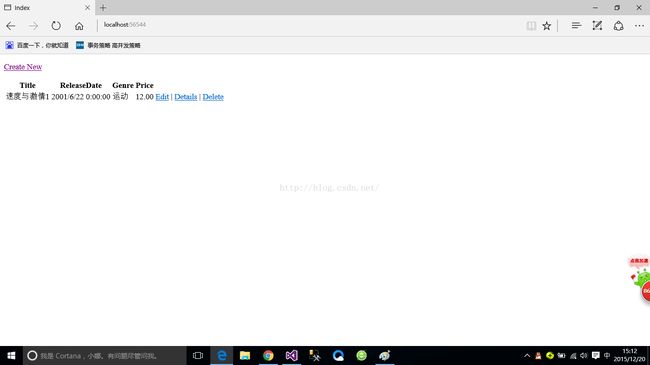Viewport: 650px width, 365px height.
Task: Click the floating green mascot widget
Action: [640, 280]
